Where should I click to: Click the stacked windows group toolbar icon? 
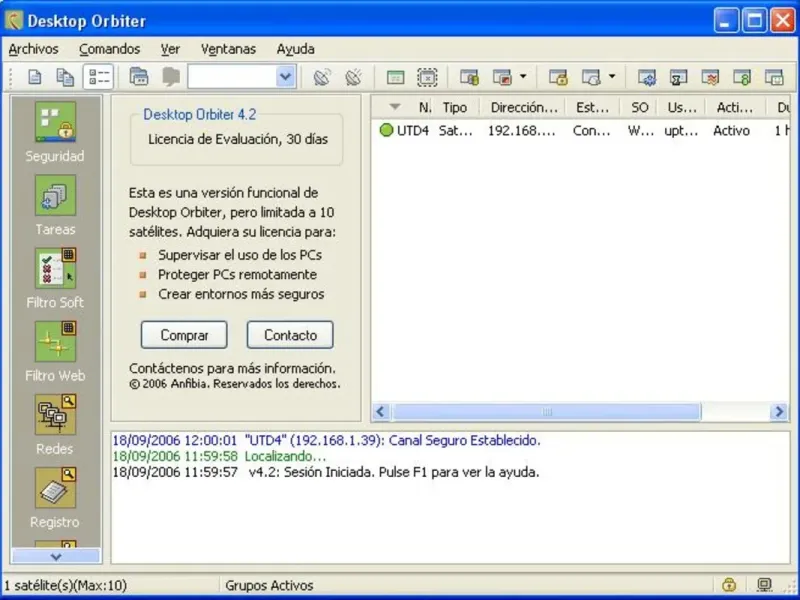point(139,77)
